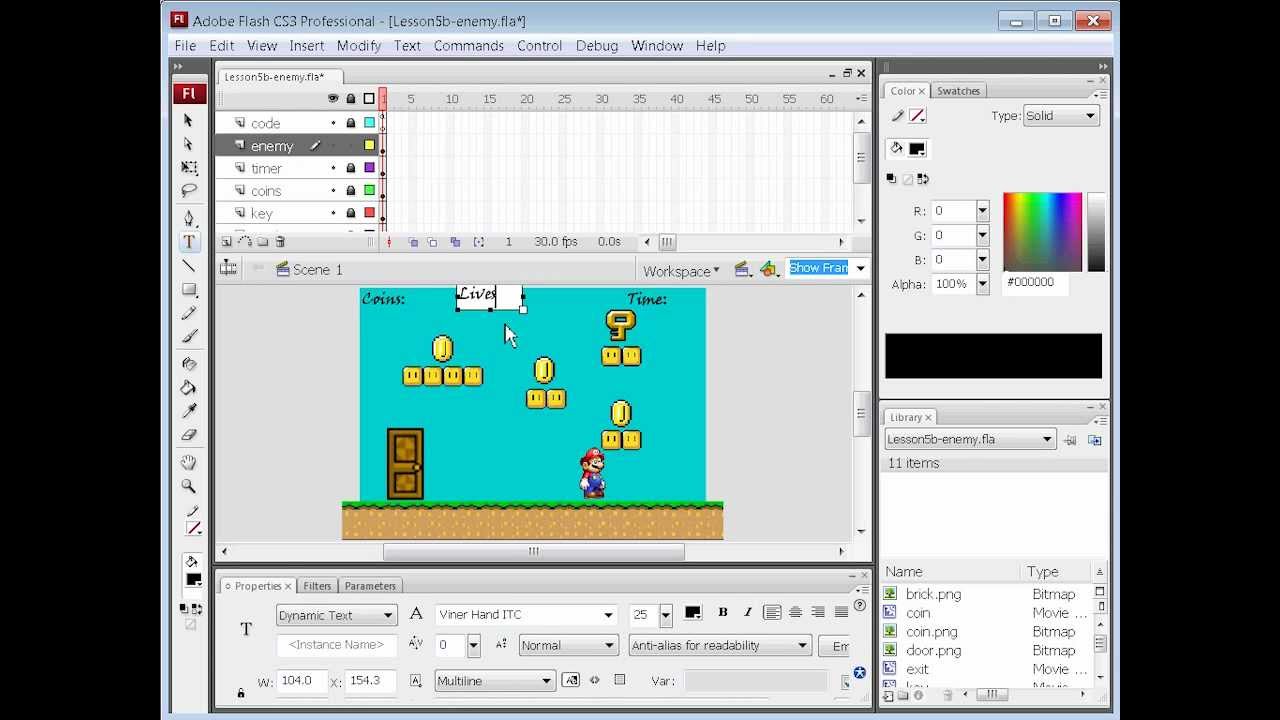Select the Line tool
The image size is (1280, 720).
(x=188, y=266)
